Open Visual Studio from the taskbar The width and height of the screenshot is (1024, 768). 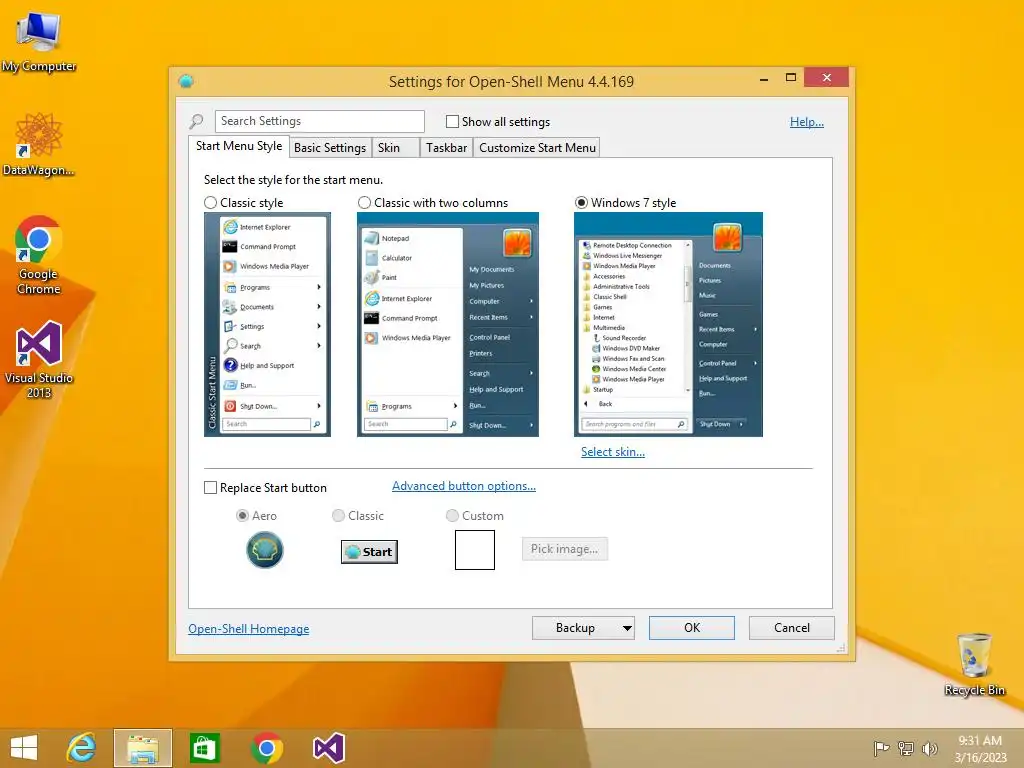tap(328, 748)
